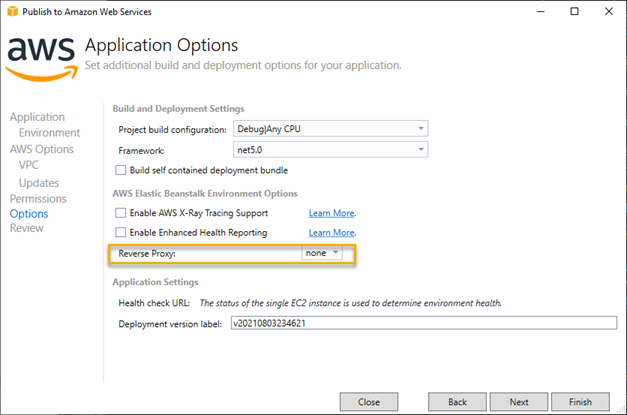Enable AWS X-Ray Tracing Support checkbox
The width and height of the screenshot is (627, 415).
pos(120,213)
